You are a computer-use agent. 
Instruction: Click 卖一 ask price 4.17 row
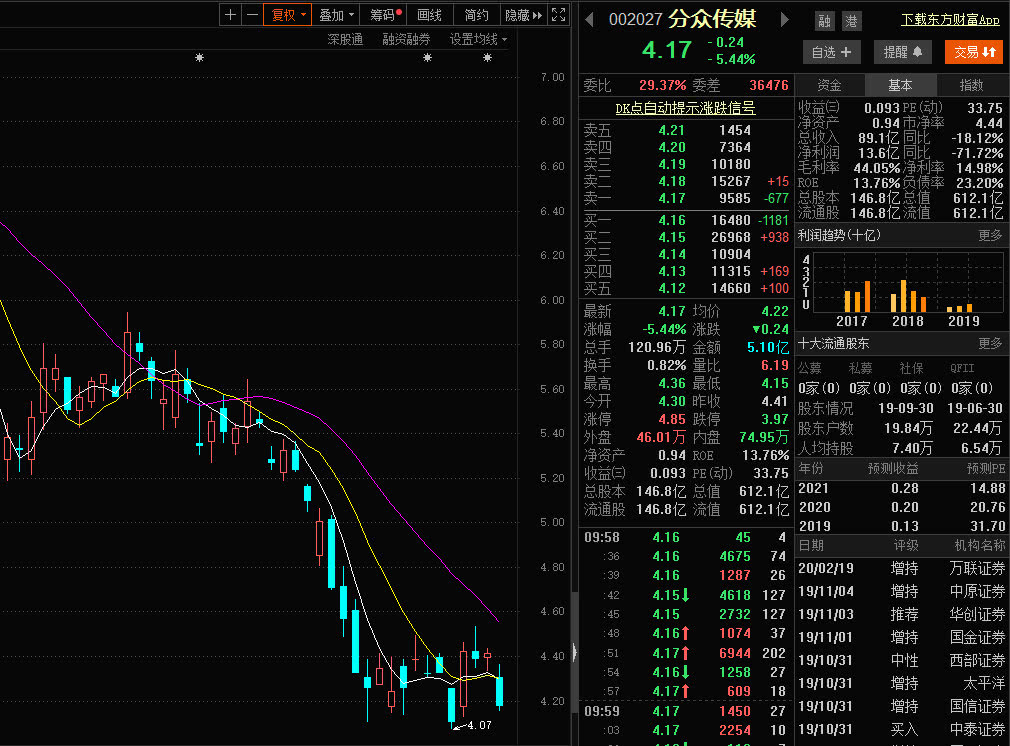point(686,198)
